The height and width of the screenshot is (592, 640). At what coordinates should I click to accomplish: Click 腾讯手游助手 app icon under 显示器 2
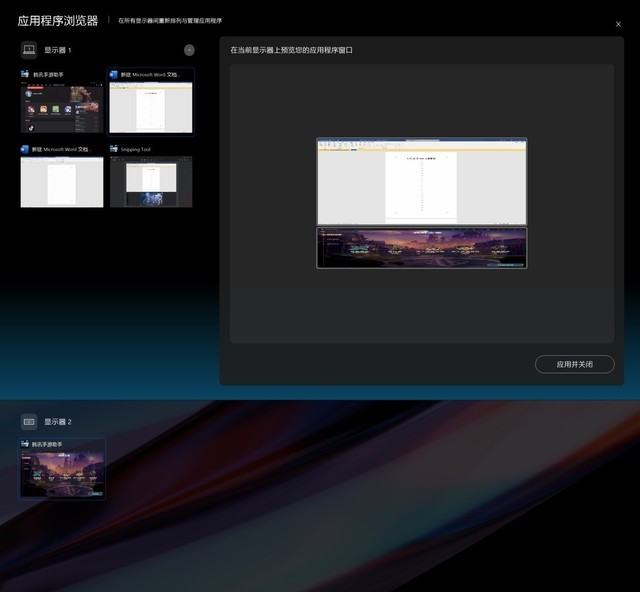click(26, 444)
